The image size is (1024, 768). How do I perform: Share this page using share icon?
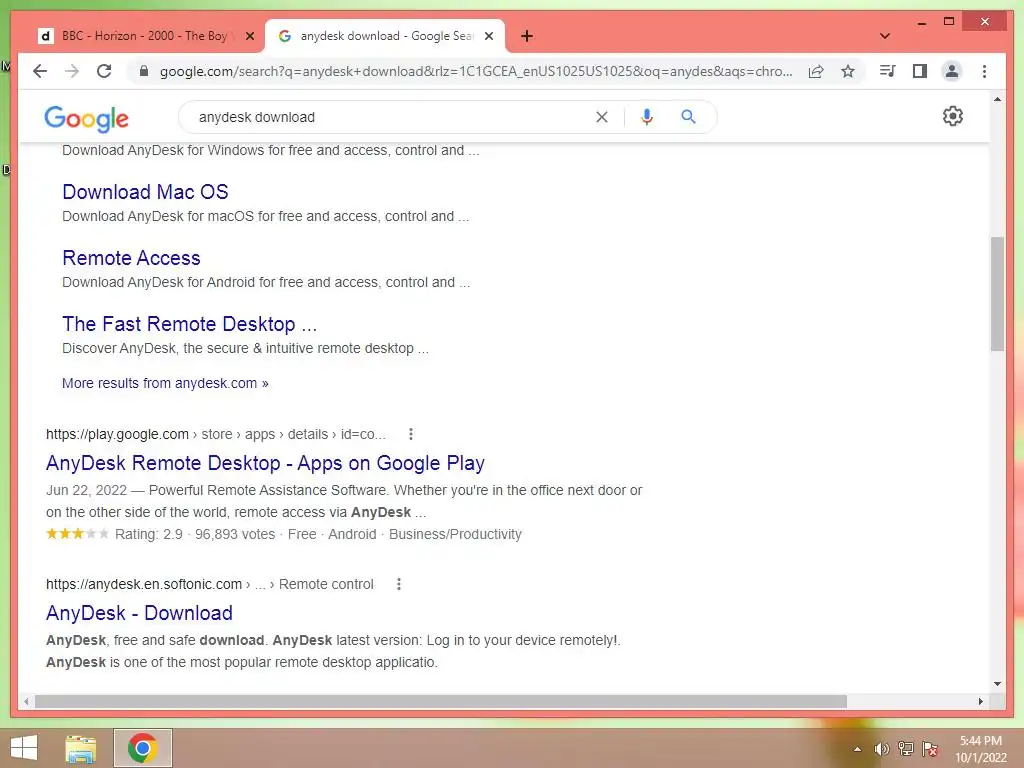(x=816, y=71)
